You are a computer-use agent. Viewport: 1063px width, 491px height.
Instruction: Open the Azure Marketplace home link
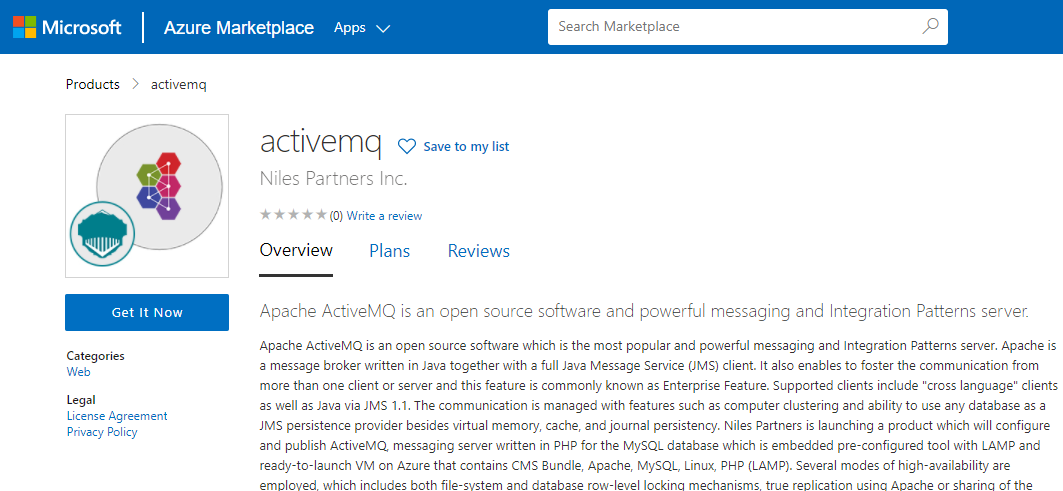[239, 28]
